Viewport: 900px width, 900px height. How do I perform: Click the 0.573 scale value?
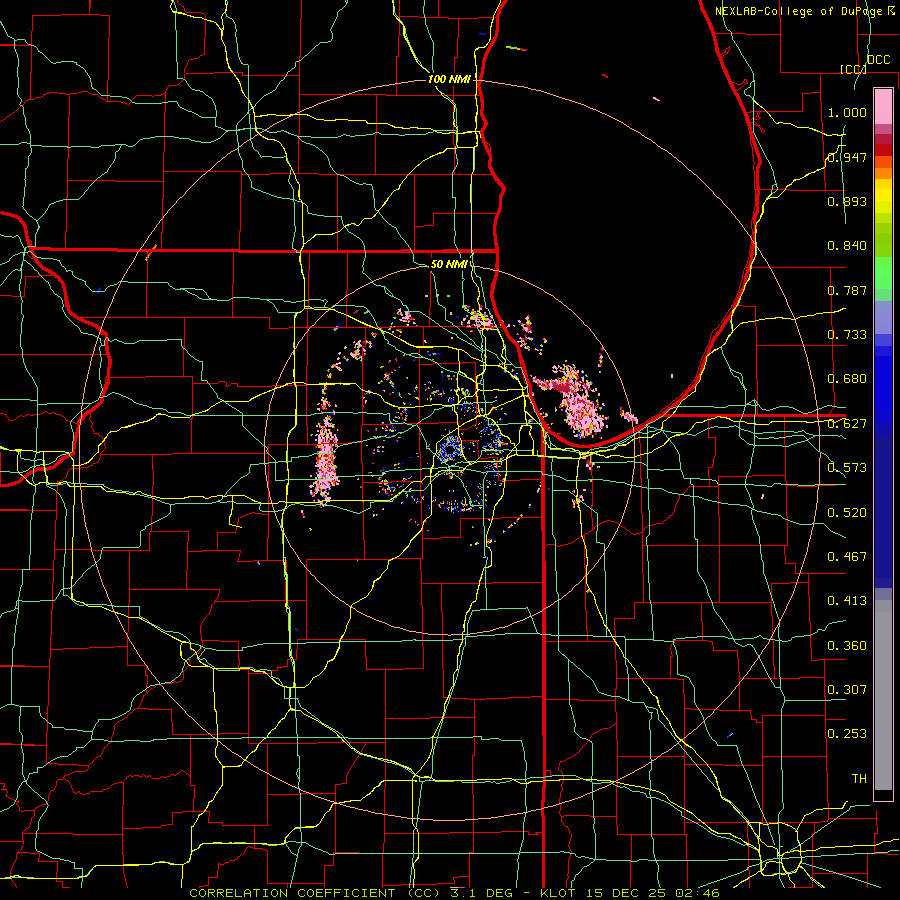point(847,468)
